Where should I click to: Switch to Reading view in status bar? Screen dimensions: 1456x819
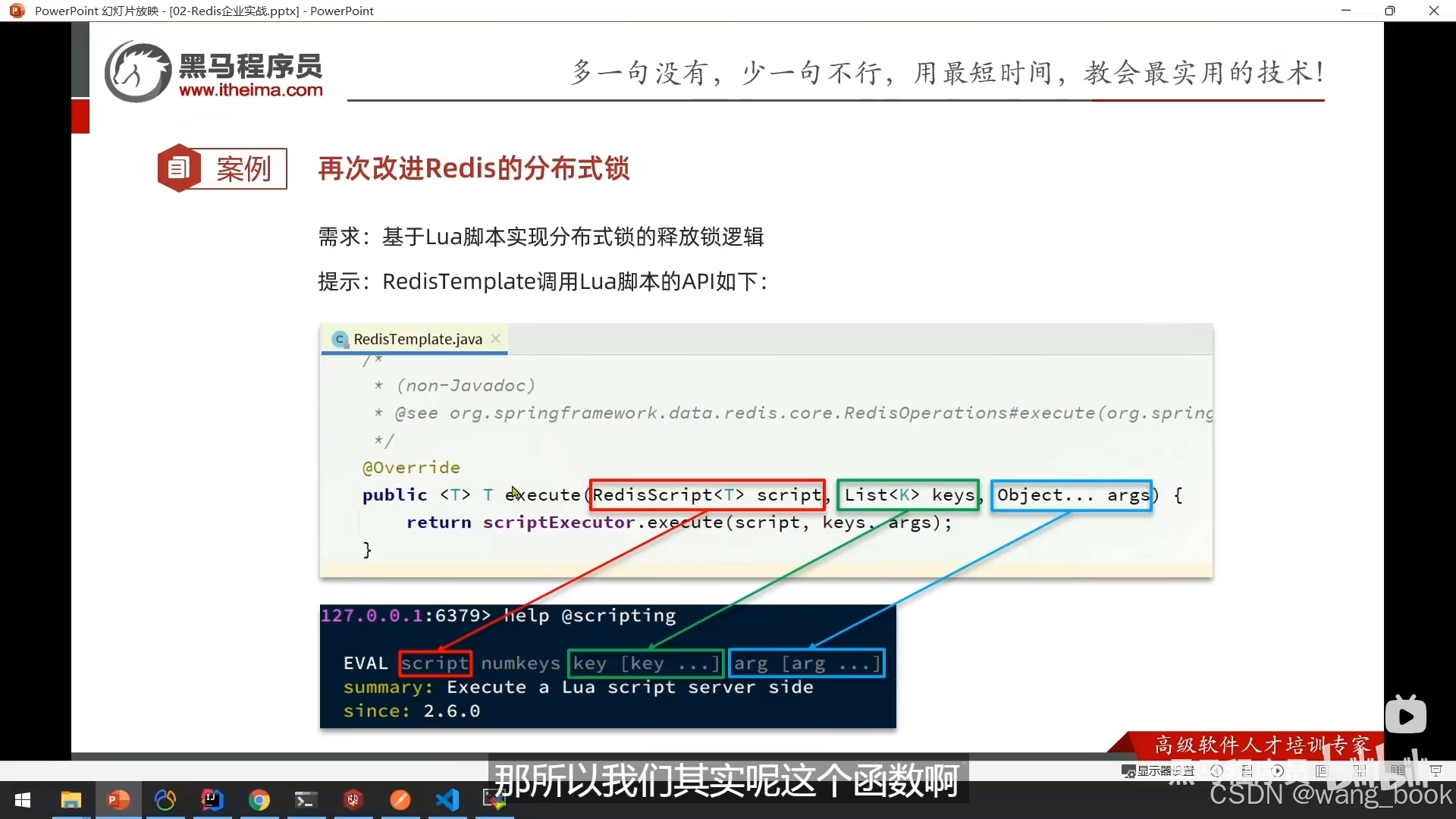(1398, 770)
